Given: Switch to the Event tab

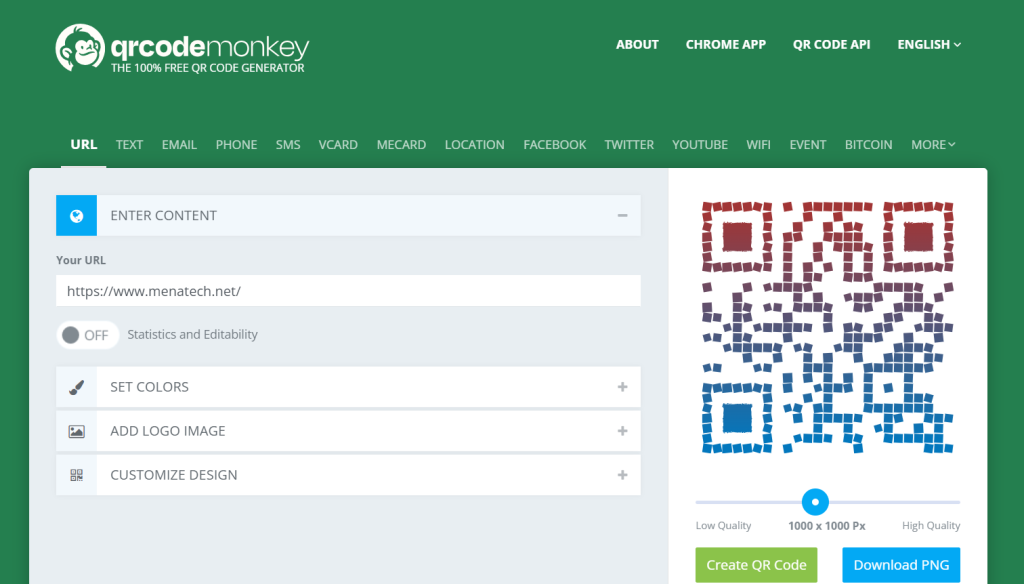Looking at the screenshot, I should click(x=808, y=144).
